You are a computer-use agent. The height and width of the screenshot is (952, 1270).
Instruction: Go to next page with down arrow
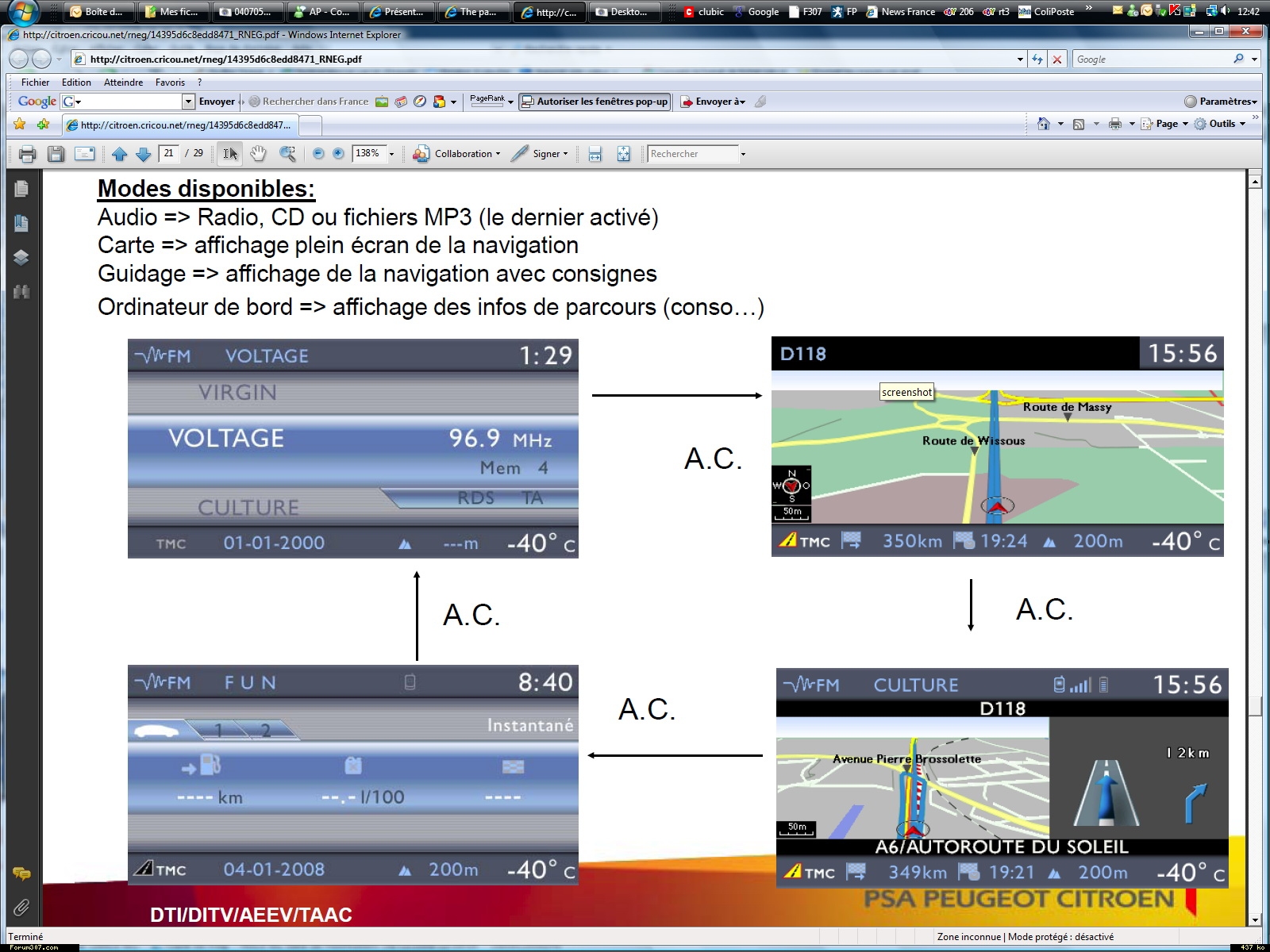click(x=144, y=154)
